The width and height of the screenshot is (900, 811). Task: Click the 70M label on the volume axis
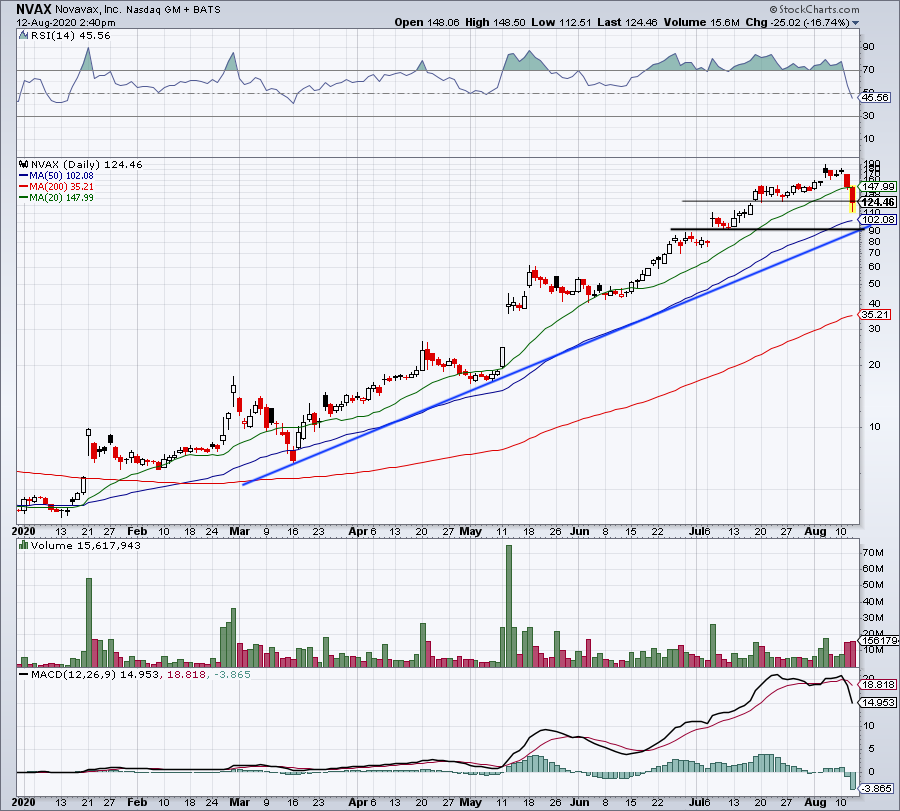tap(872, 553)
